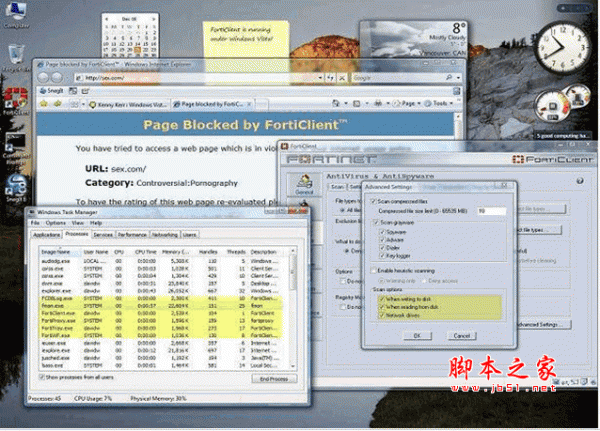Viewport: 600px width, 431px height.
Task: Click the FortiClient help question mark icon
Action: click(x=580, y=181)
